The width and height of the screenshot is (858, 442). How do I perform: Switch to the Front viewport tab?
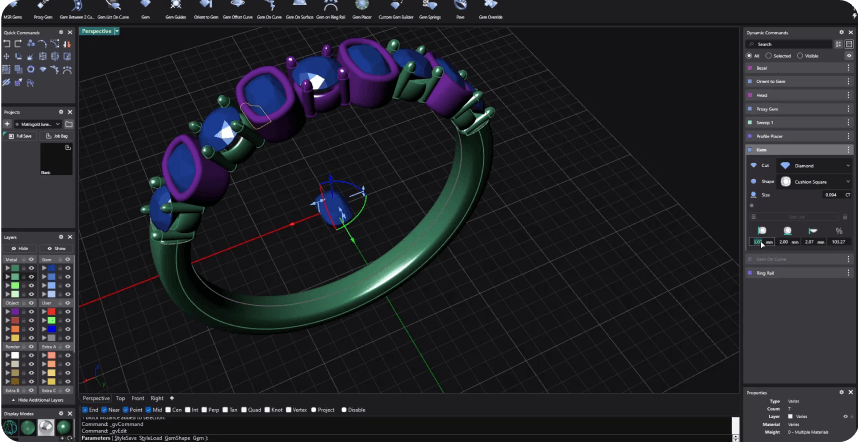click(137, 398)
